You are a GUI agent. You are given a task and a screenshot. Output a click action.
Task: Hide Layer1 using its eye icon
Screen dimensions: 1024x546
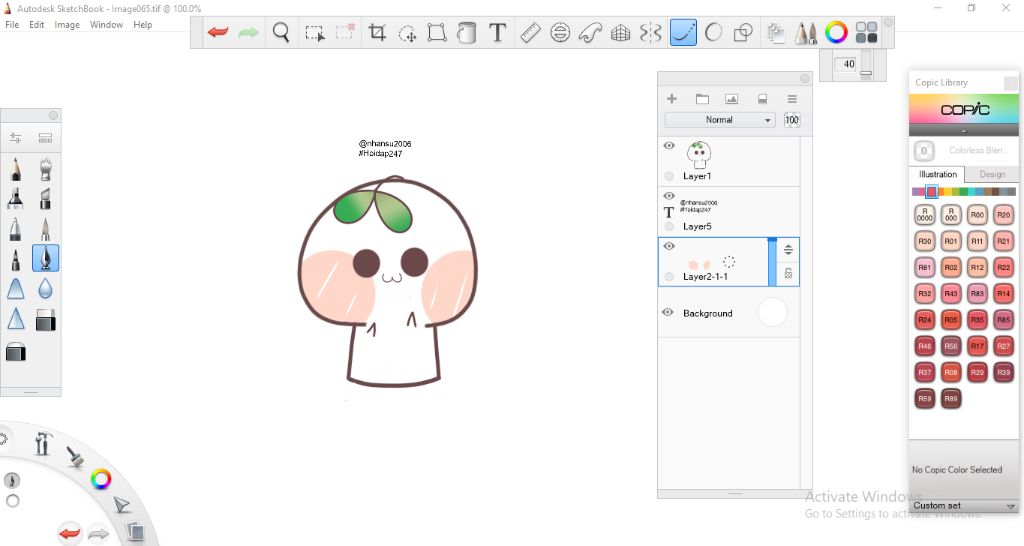click(669, 146)
